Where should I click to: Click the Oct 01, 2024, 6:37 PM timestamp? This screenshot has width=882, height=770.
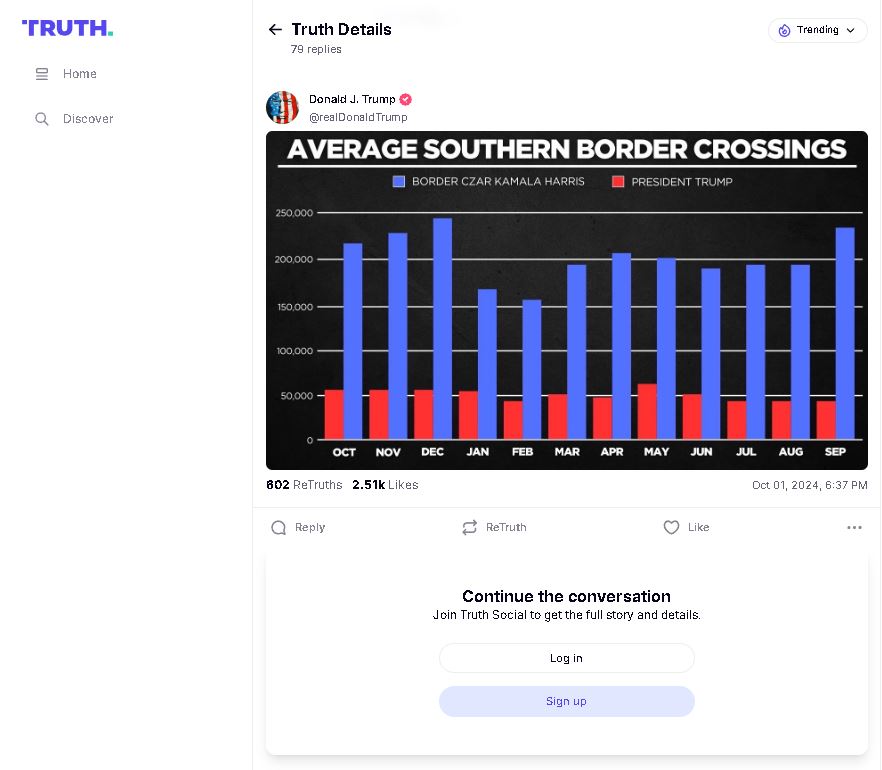(810, 485)
